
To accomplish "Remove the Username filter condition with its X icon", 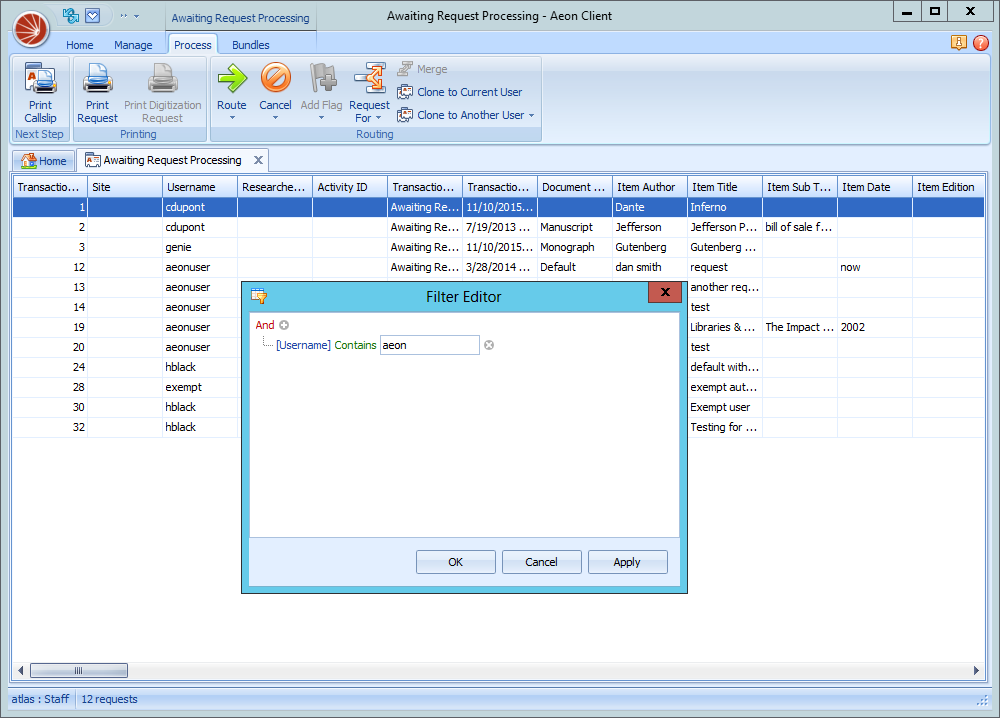I will point(488,344).
